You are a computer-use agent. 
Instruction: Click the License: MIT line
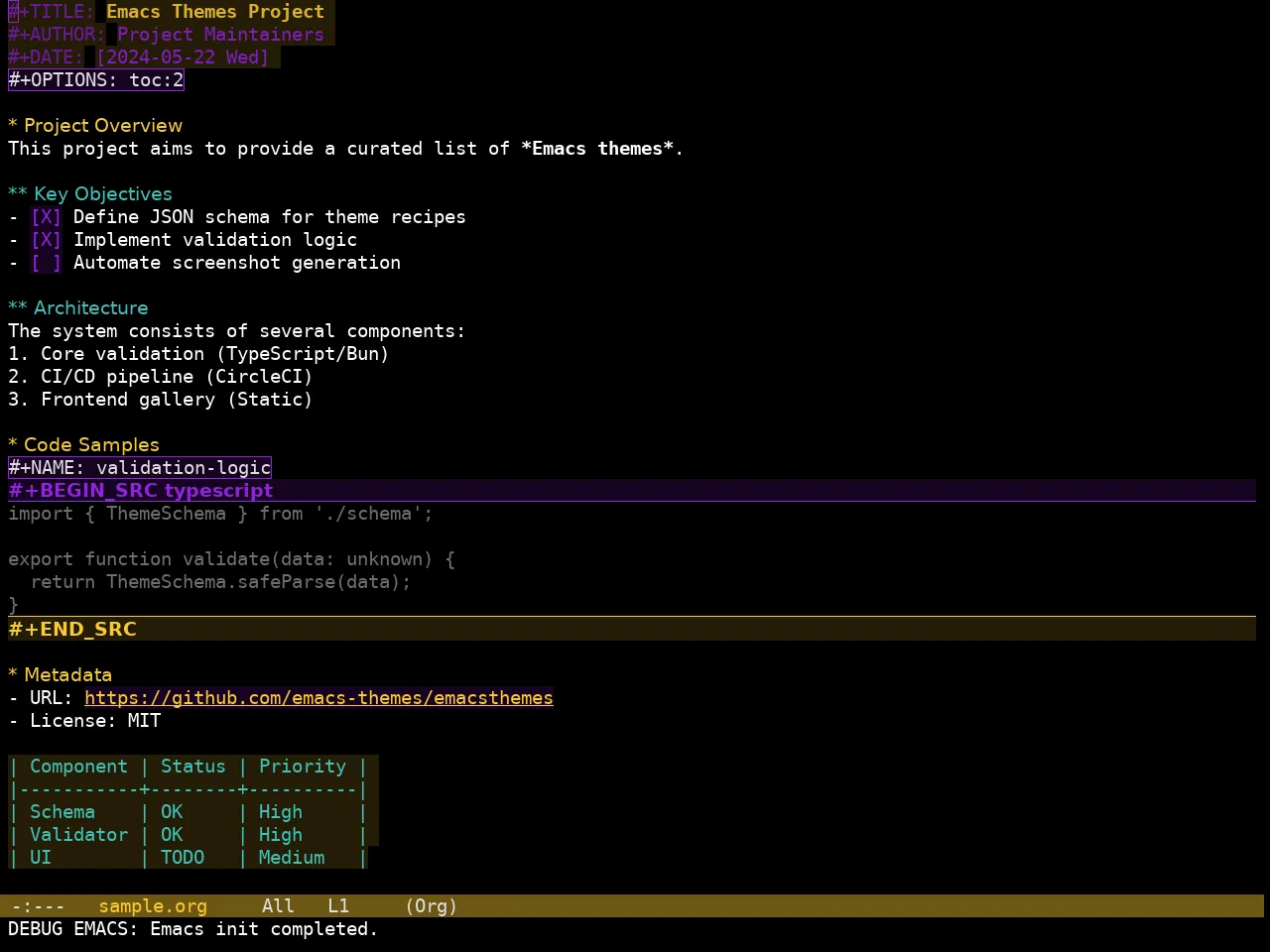(84, 721)
